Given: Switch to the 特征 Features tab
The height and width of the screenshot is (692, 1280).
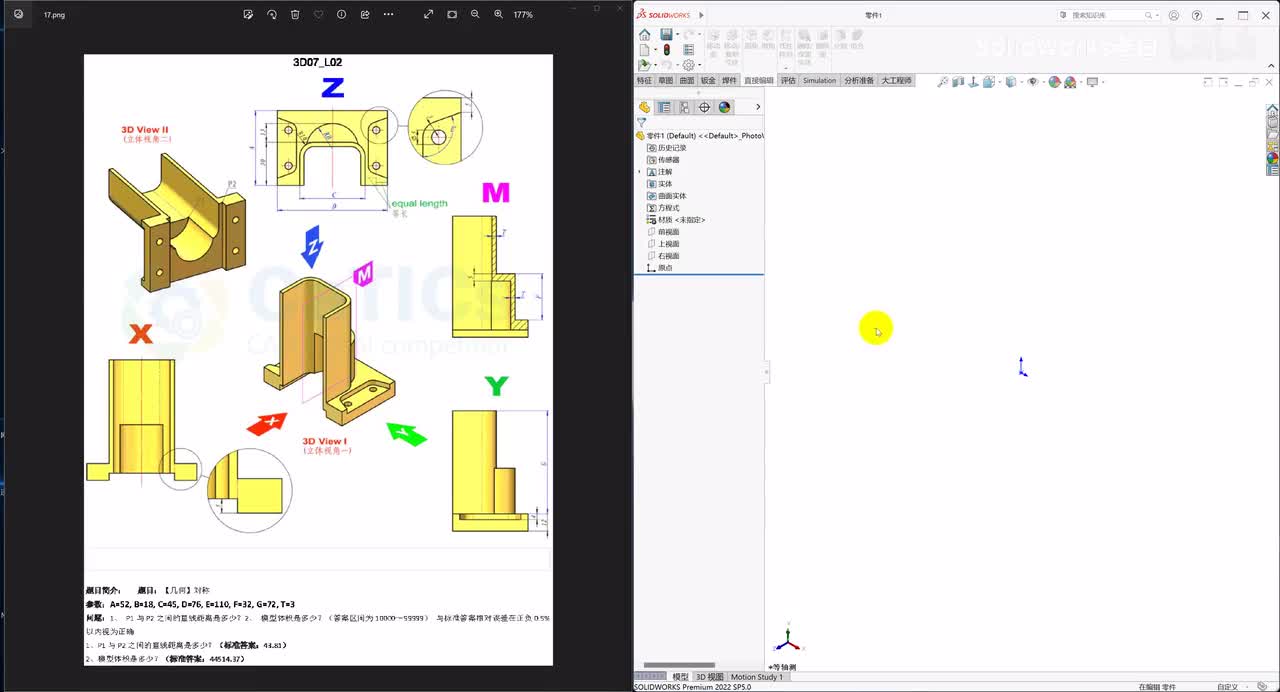Looking at the screenshot, I should click(x=644, y=80).
